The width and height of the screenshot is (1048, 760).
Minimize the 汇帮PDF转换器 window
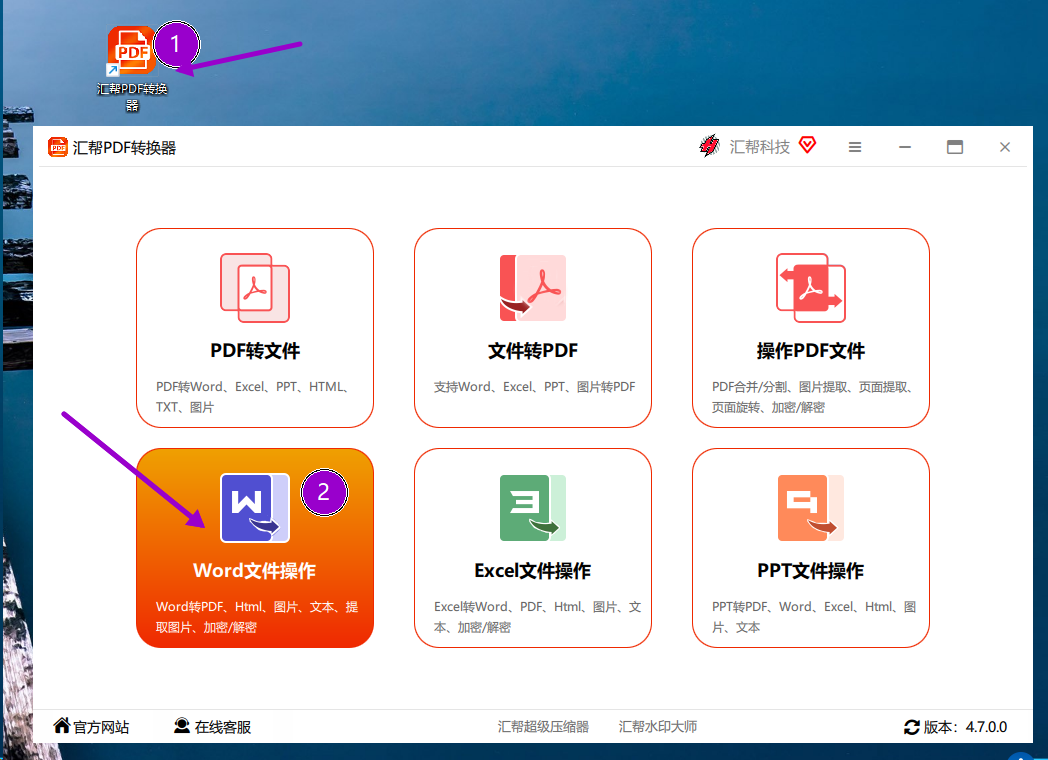(905, 147)
